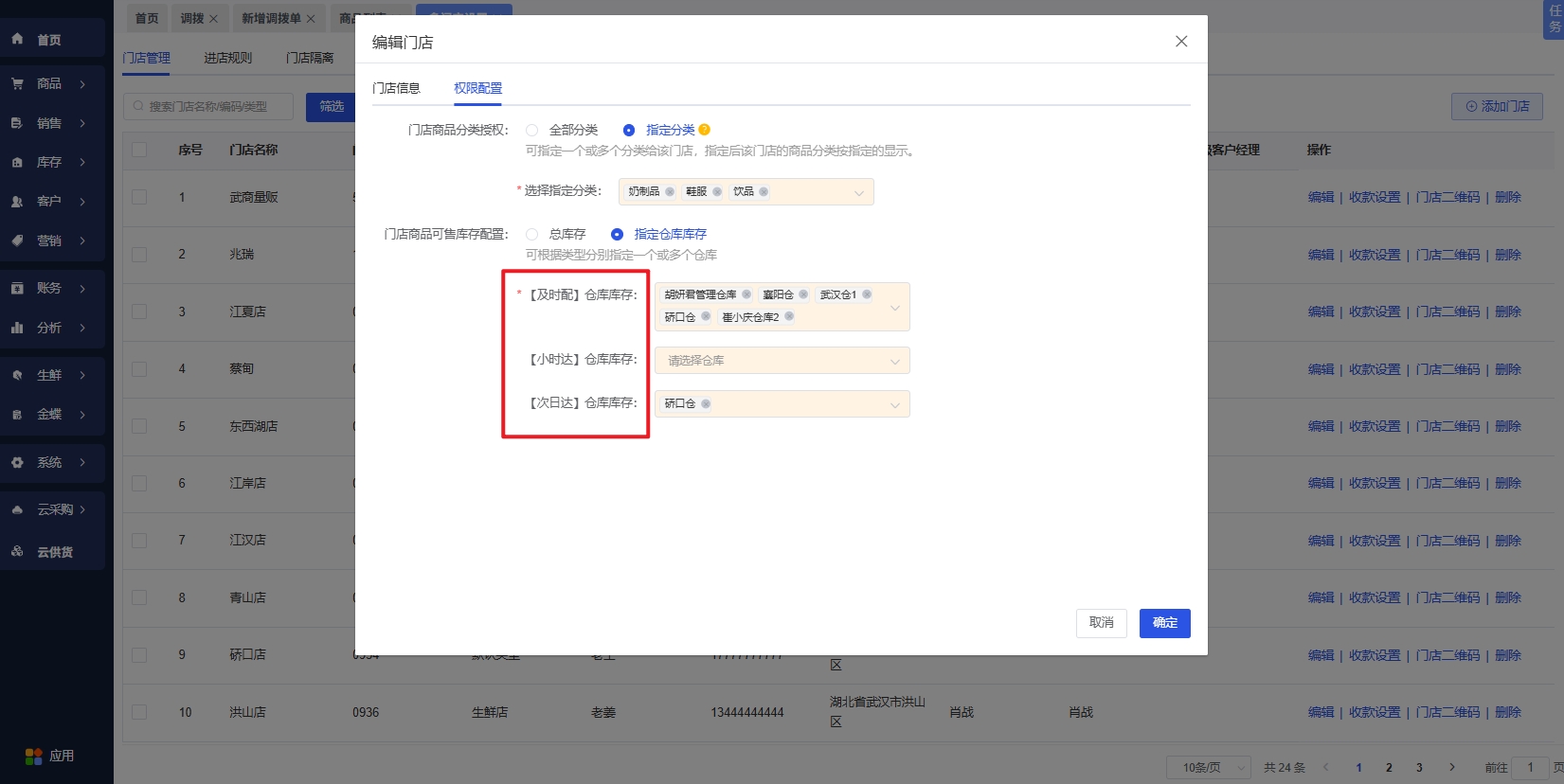
Task: Click the 库存 inventory sidebar icon
Action: coord(17,162)
